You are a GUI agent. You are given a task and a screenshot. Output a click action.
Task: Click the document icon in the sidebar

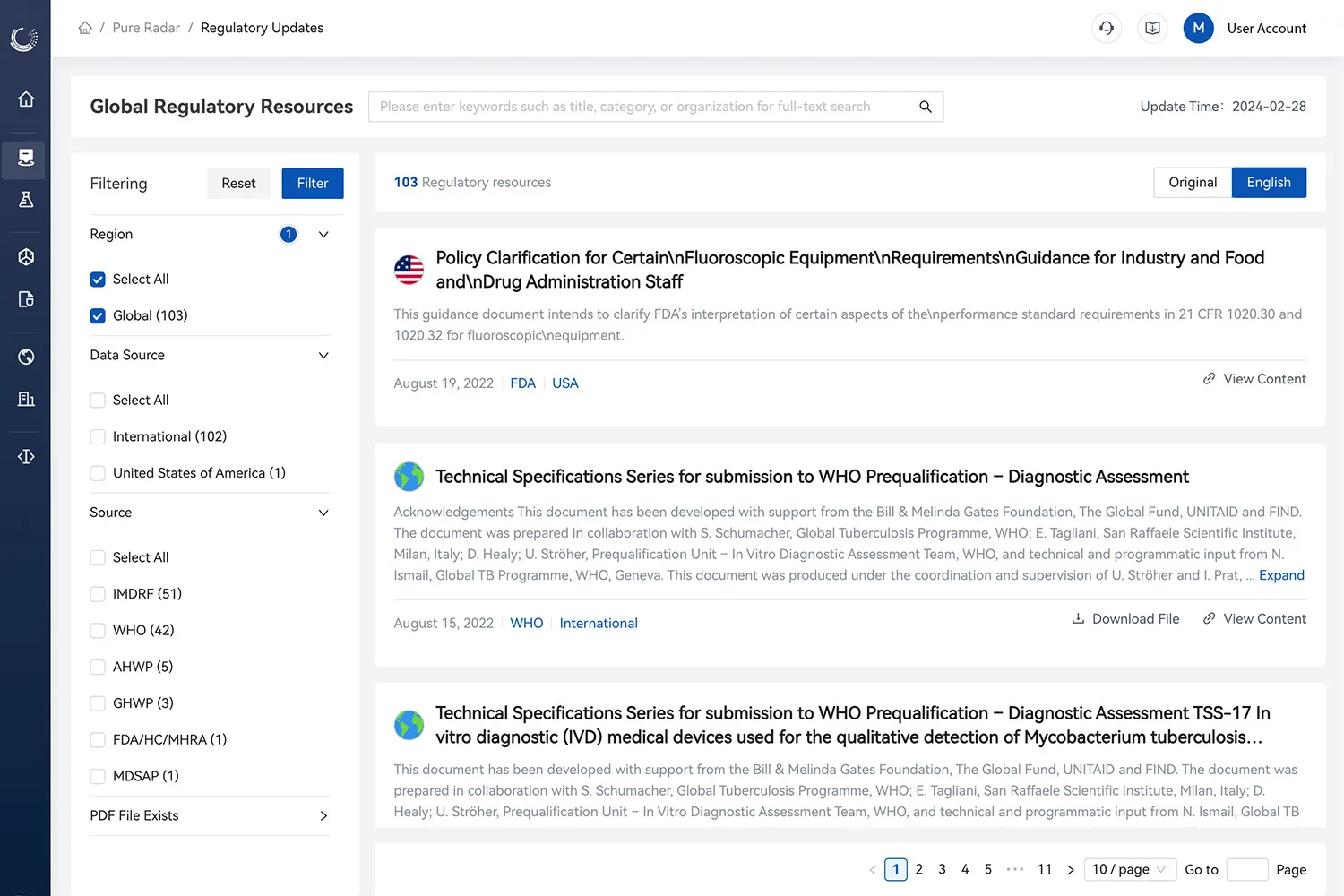(26, 299)
